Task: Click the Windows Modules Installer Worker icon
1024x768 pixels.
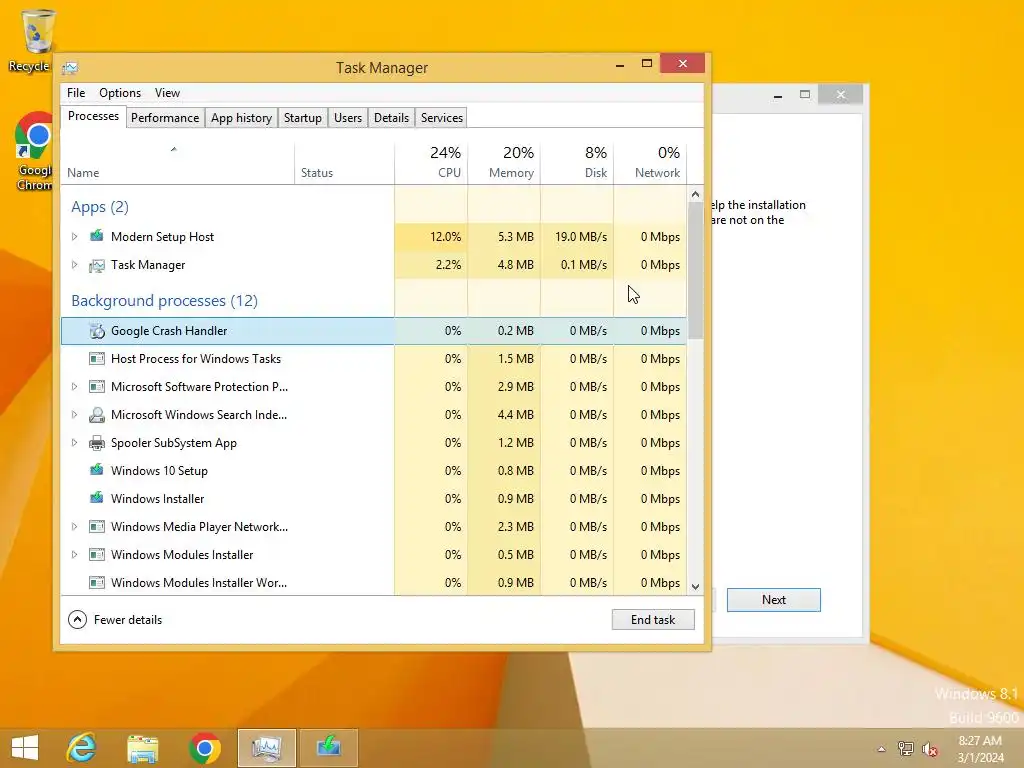Action: [97, 583]
